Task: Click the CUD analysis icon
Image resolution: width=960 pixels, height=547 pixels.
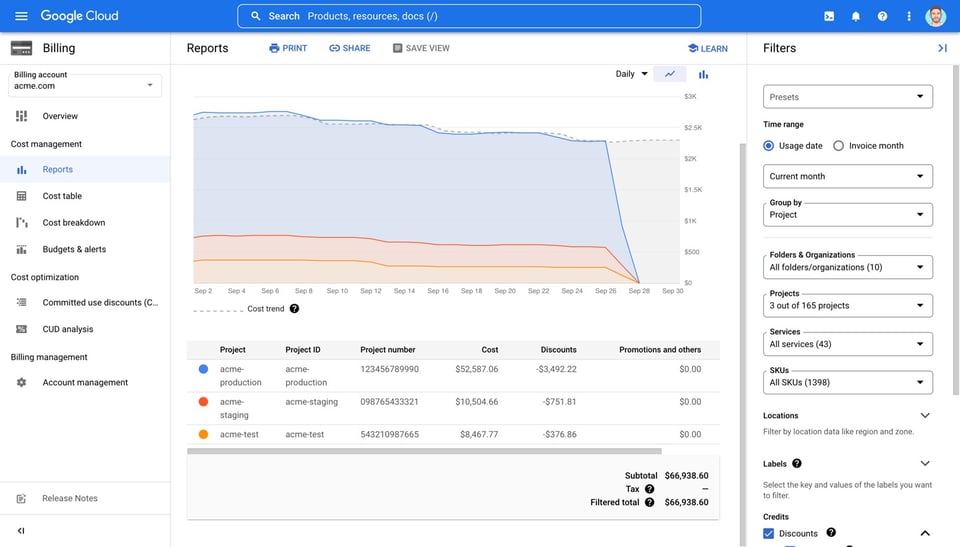Action: pyautogui.click(x=21, y=329)
